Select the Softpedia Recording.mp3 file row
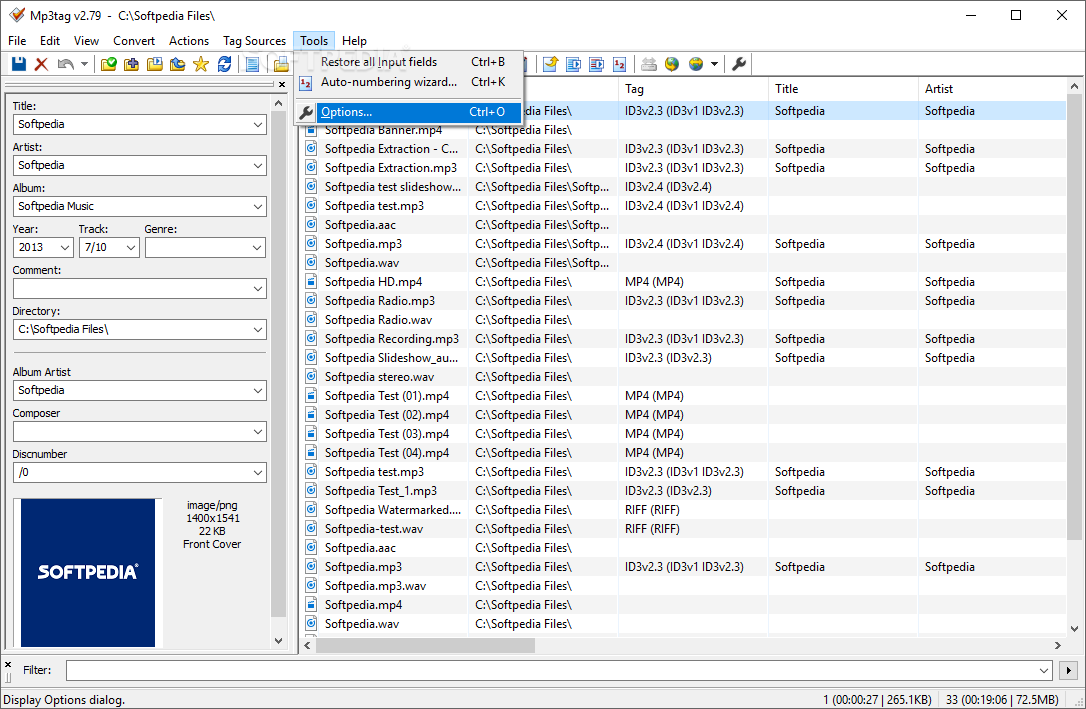 [684, 339]
